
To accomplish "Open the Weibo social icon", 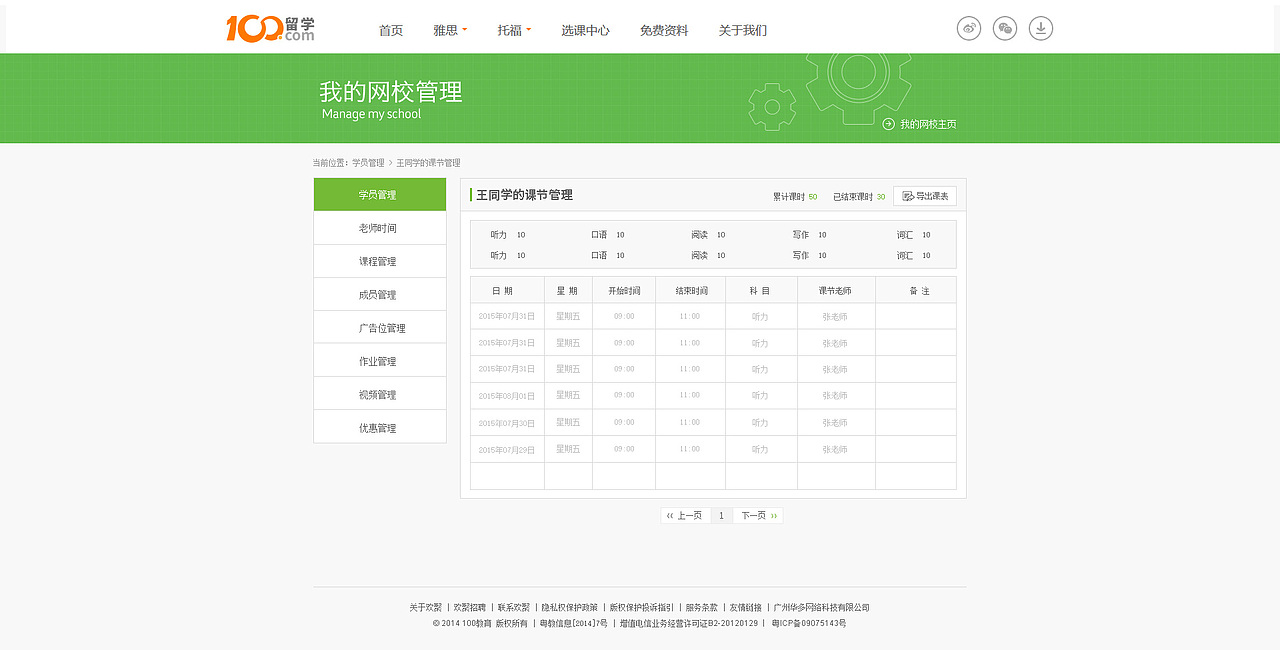I will [x=969, y=29].
